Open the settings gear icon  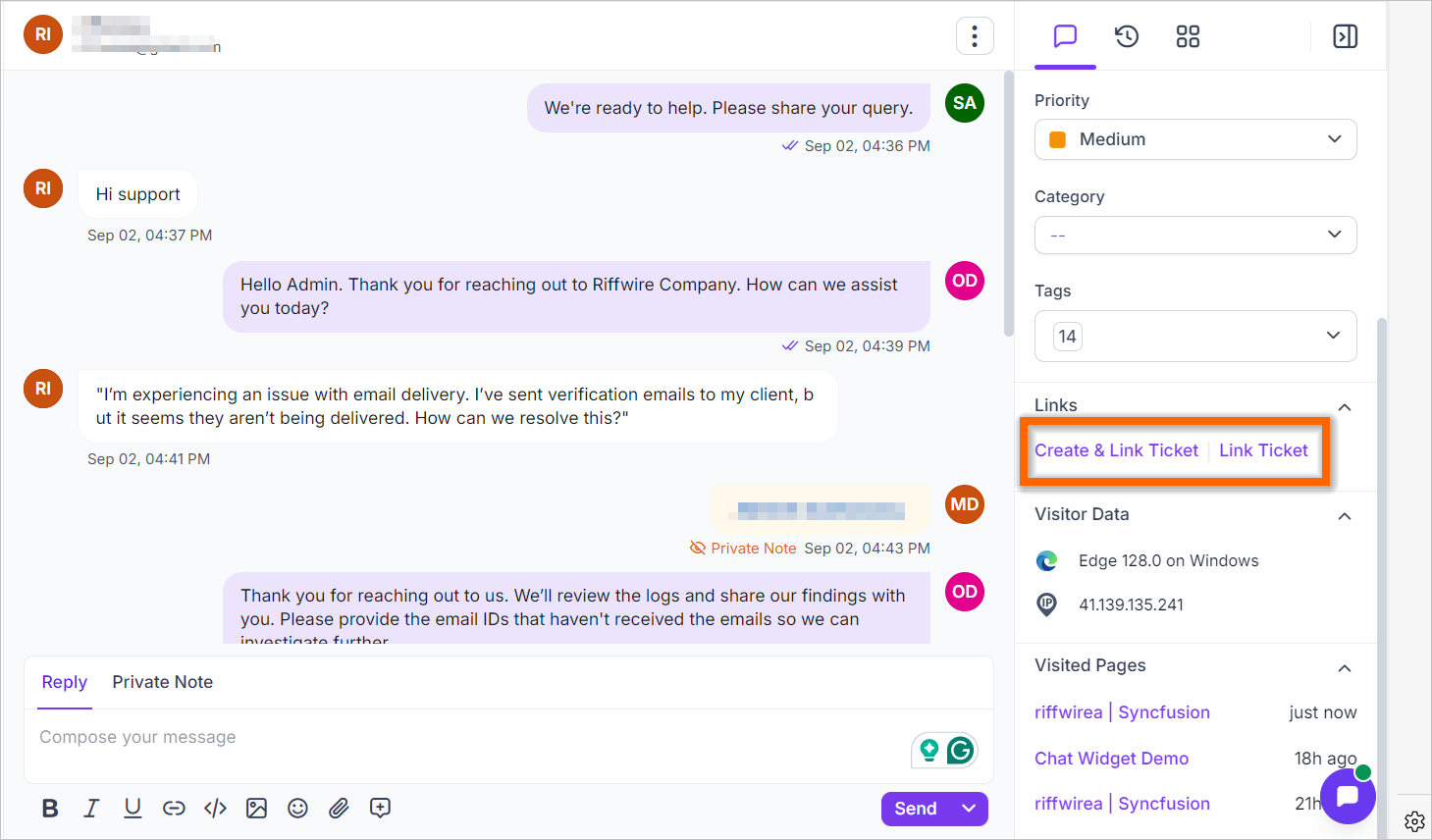click(x=1414, y=820)
